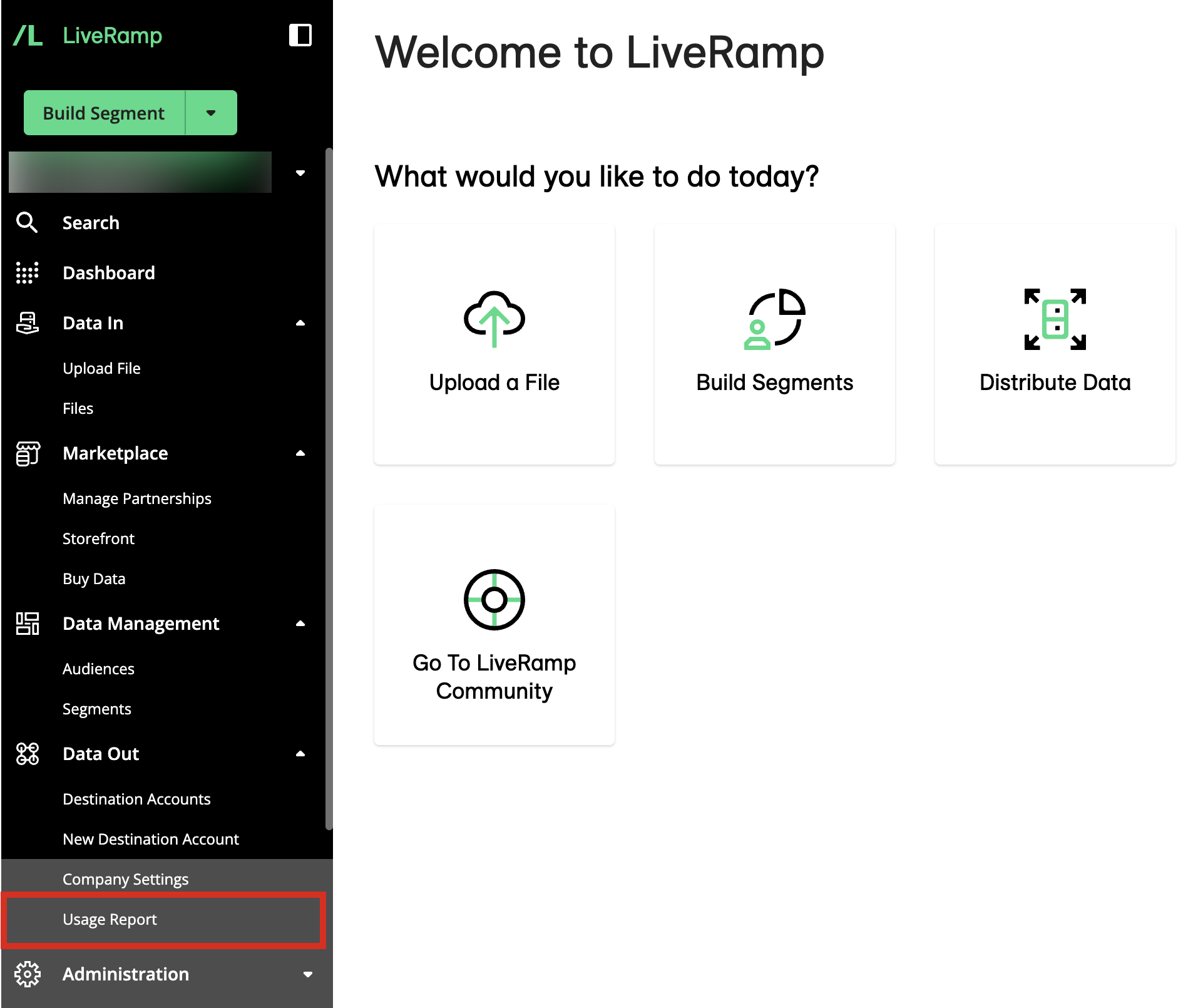Open the Build Segments card
The width and height of the screenshot is (1198, 1008).
click(x=775, y=344)
